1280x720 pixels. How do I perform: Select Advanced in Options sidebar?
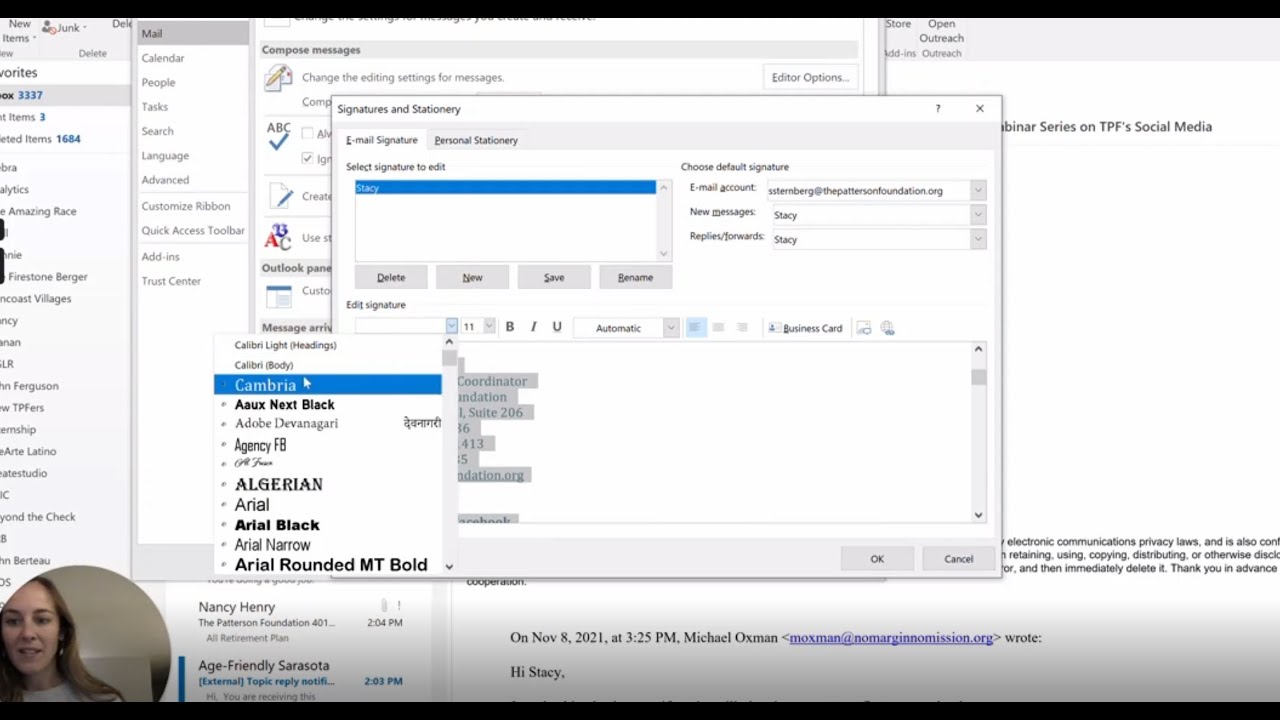[x=192, y=180]
